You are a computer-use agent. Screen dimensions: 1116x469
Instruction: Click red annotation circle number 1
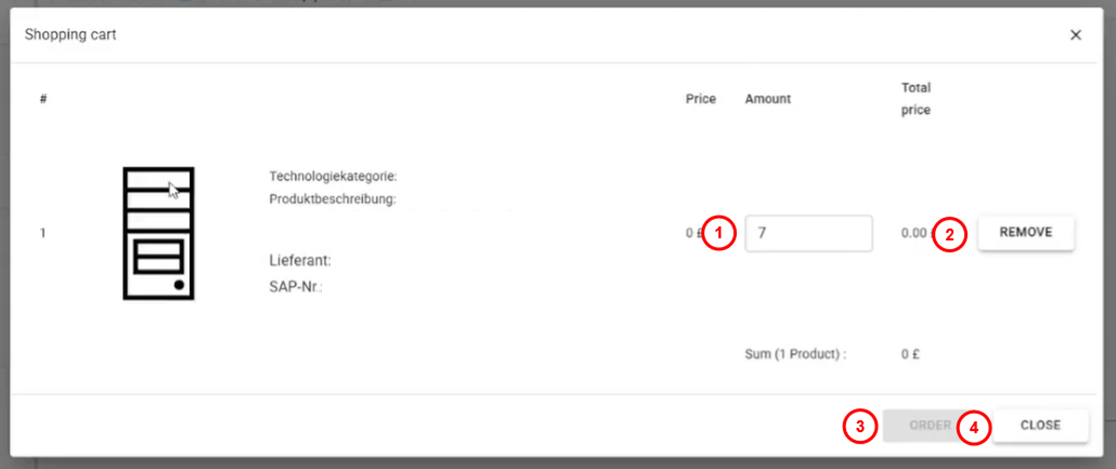tap(719, 234)
